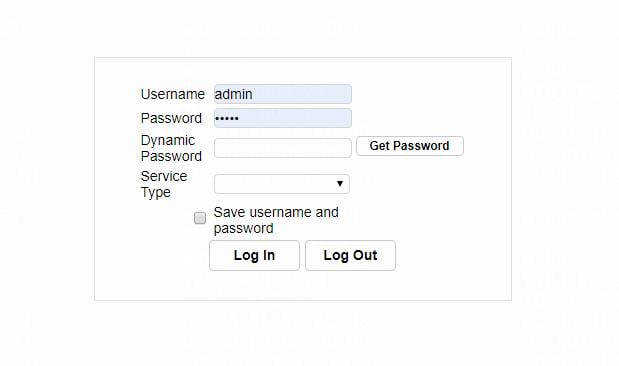
Task: Click the 'Save username and password' label text
Action: 276,220
